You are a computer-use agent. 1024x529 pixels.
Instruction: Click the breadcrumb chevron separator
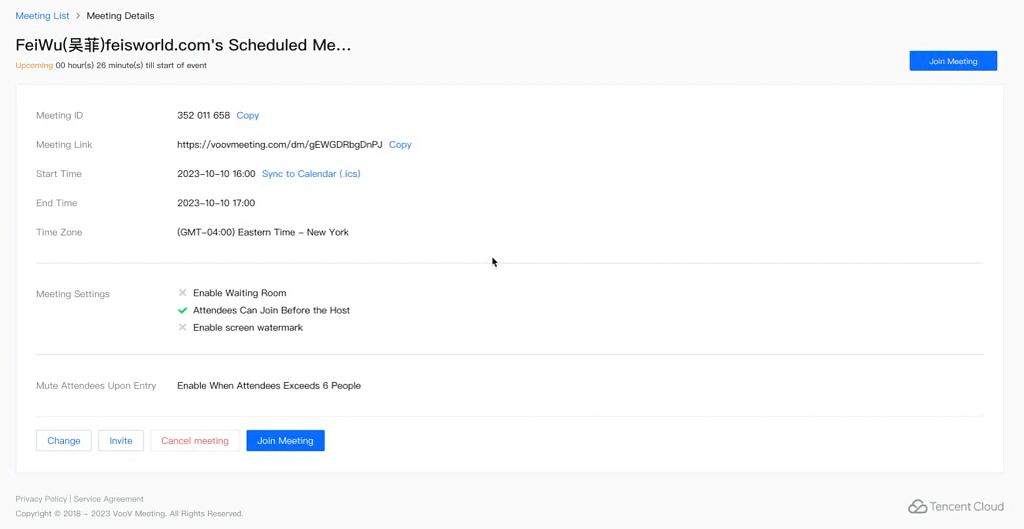(x=78, y=16)
